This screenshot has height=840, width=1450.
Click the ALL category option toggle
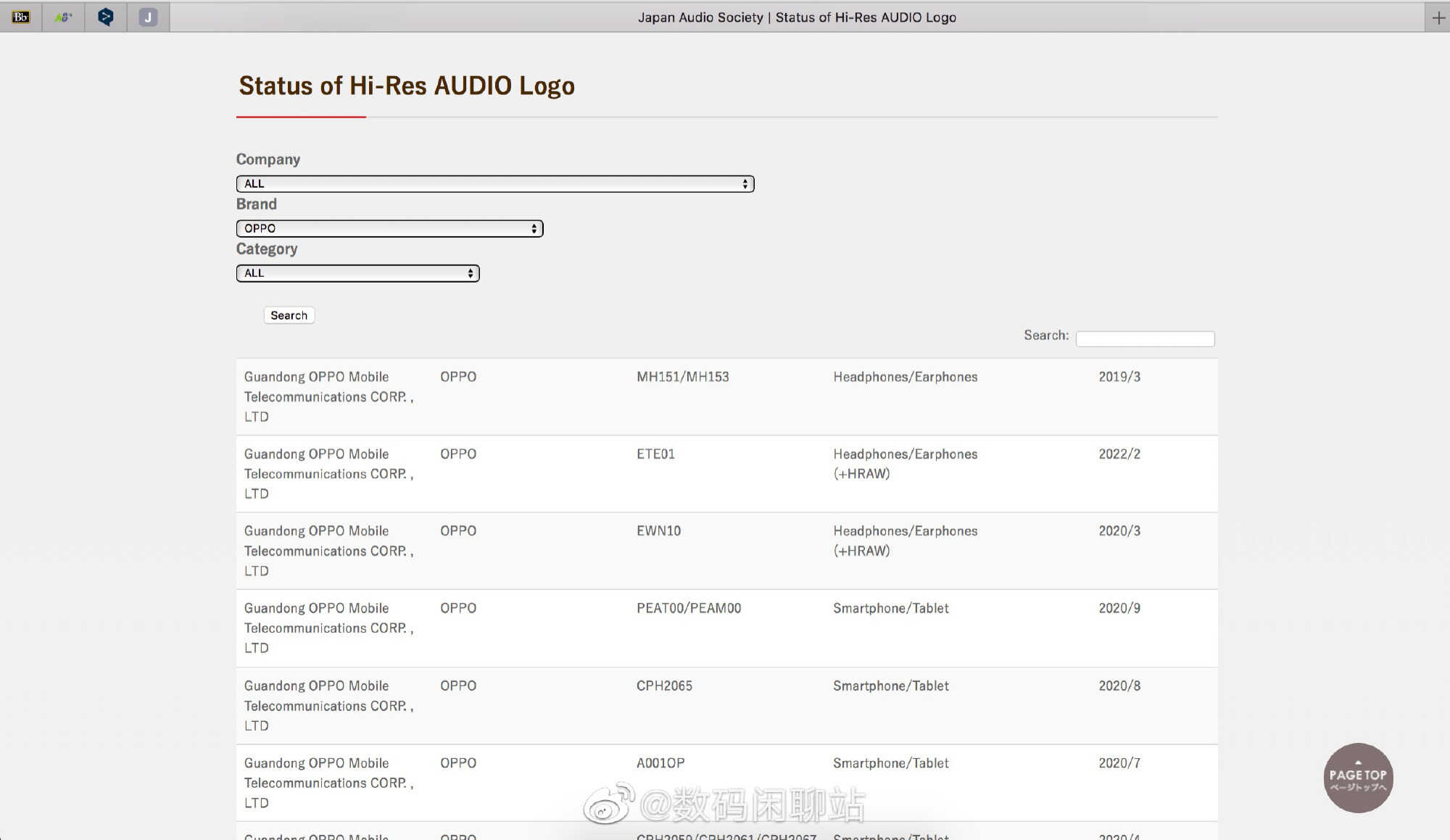tap(357, 272)
